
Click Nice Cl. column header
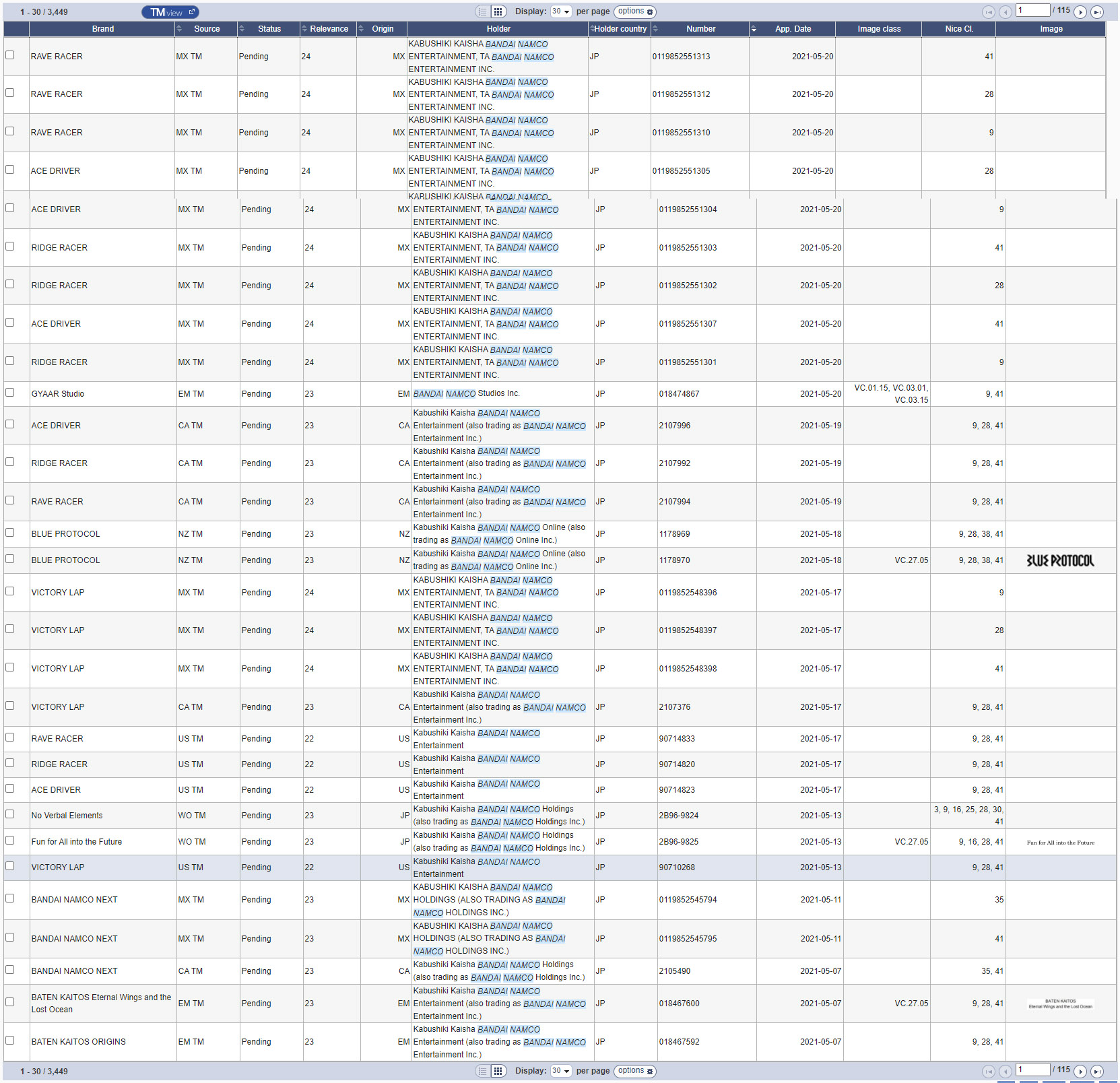pyautogui.click(x=959, y=29)
